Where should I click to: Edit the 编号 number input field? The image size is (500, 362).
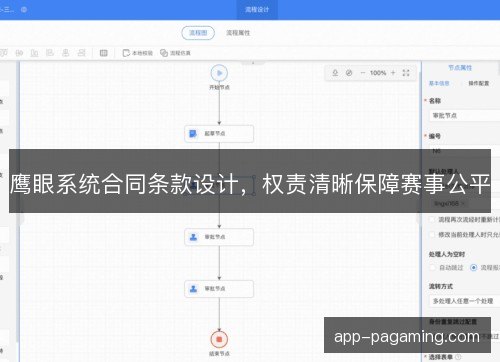pyautogui.click(x=465, y=150)
